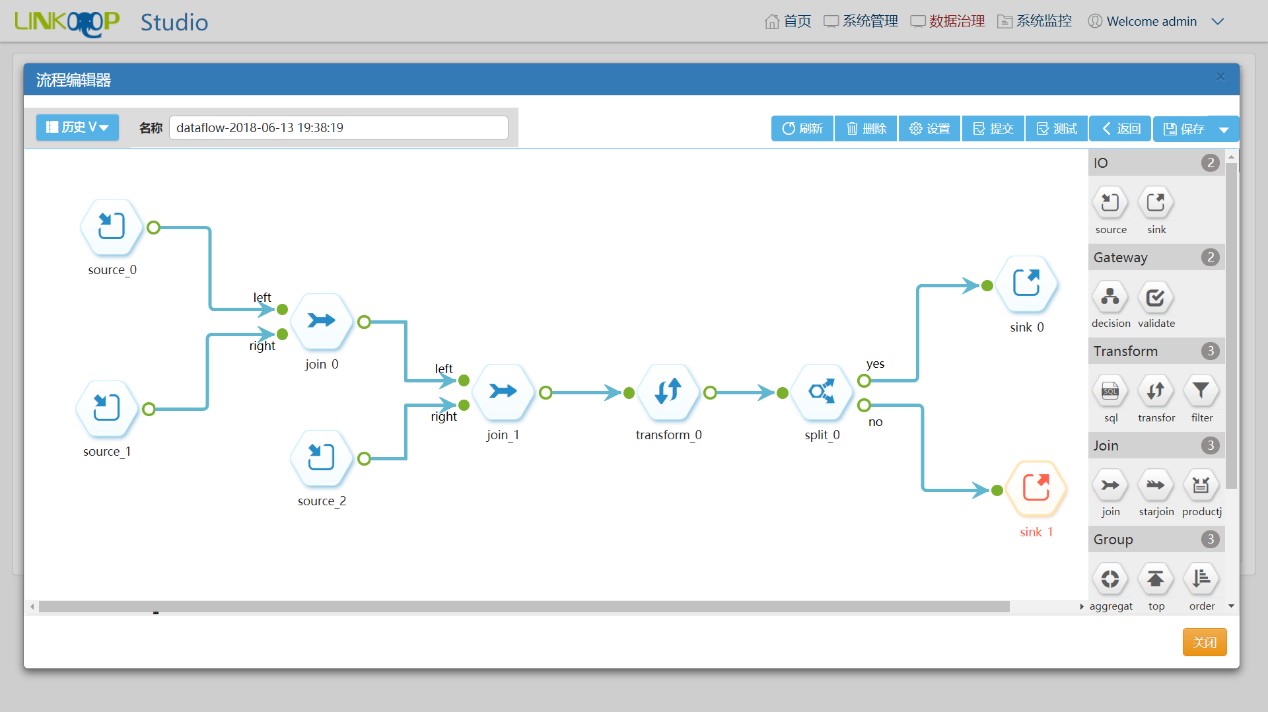Pick the sql transform component

(x=1110, y=392)
